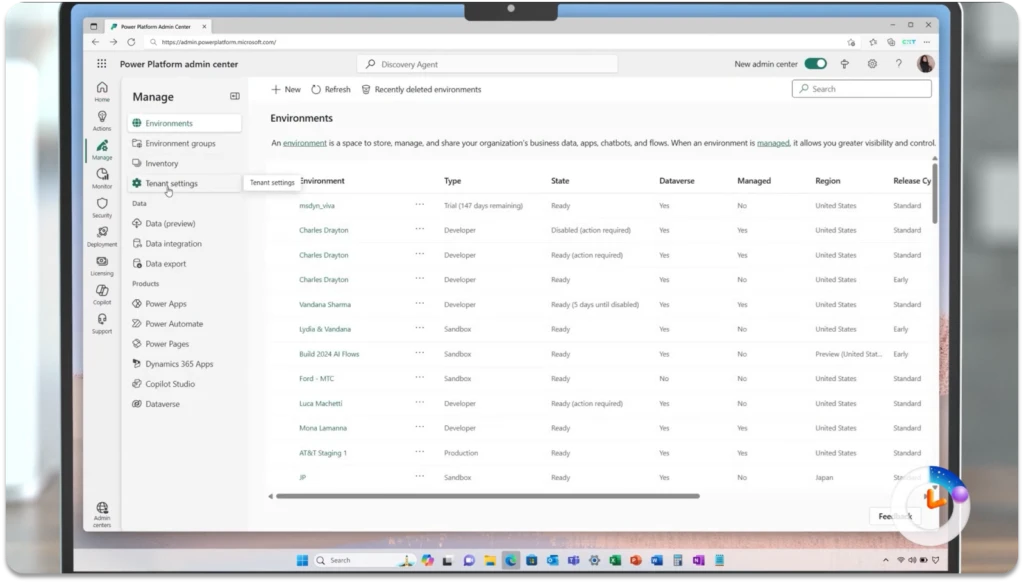The height and width of the screenshot is (583, 1024).
Task: Turn off the New admin center toggle
Action: (815, 64)
